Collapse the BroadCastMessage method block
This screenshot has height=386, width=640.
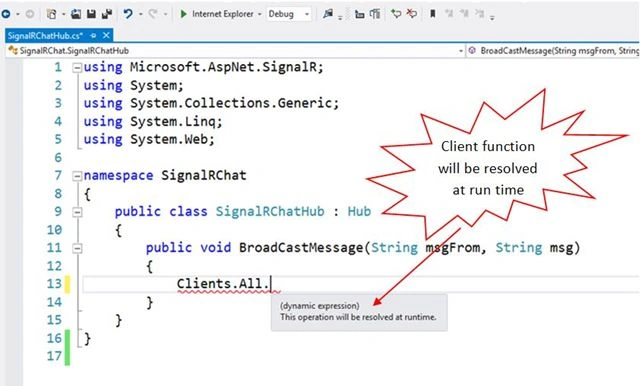tap(77, 248)
